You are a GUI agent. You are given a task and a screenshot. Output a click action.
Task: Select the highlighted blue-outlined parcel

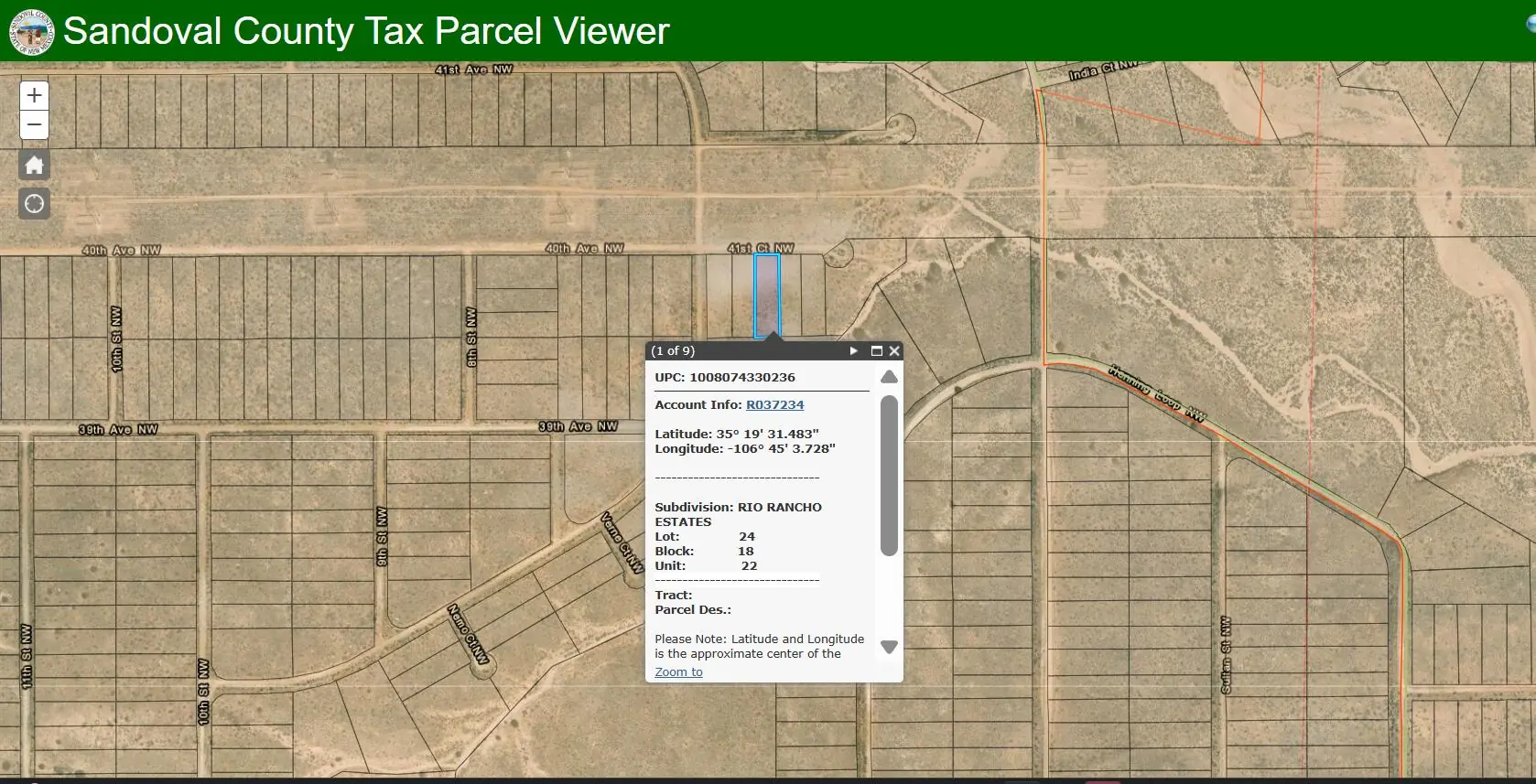(x=766, y=295)
